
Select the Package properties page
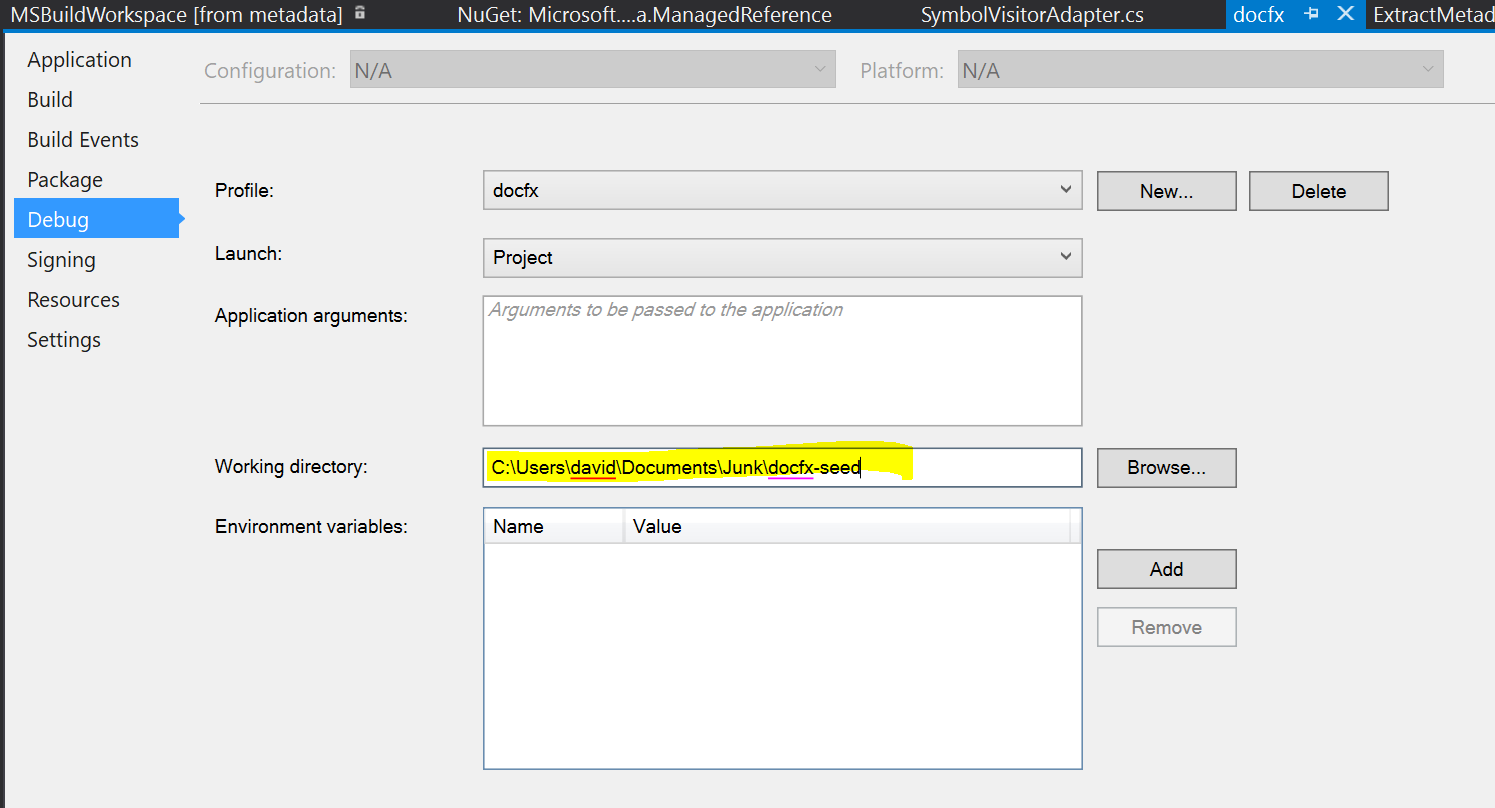(64, 179)
